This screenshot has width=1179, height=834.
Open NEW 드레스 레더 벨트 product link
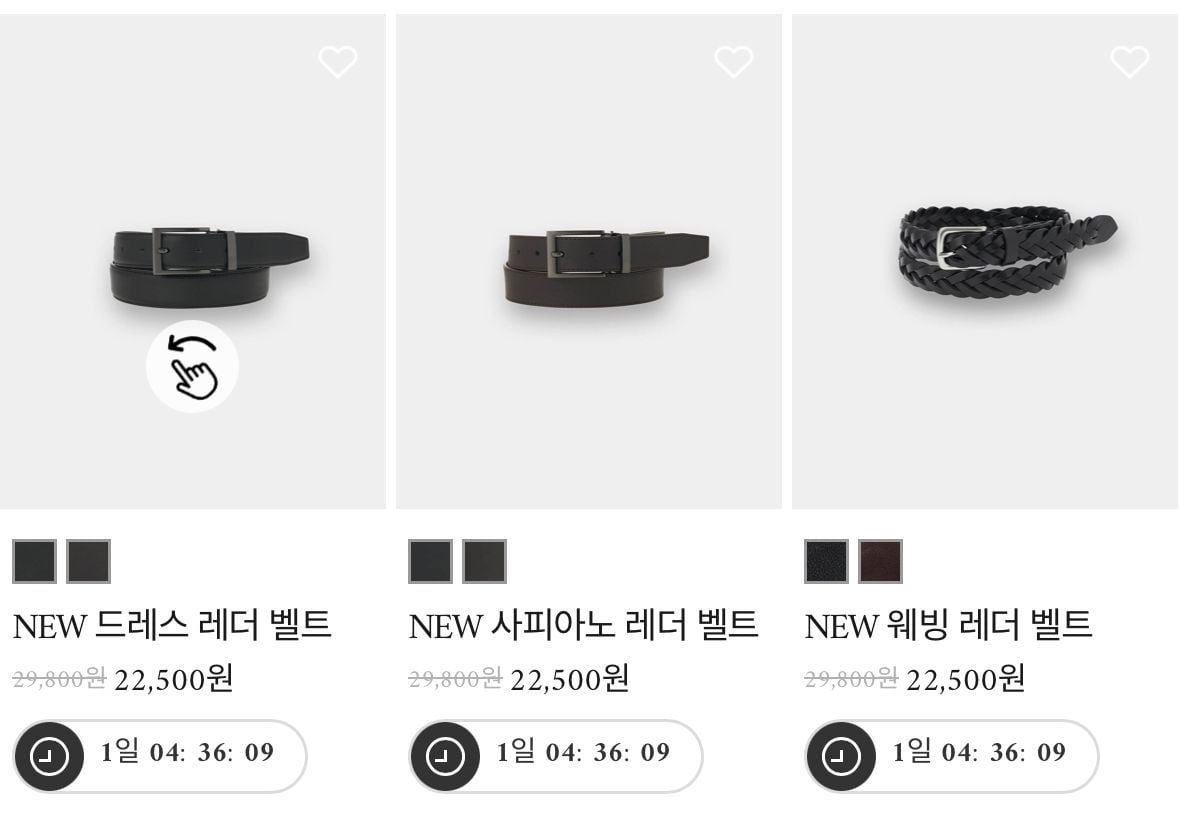(x=172, y=625)
